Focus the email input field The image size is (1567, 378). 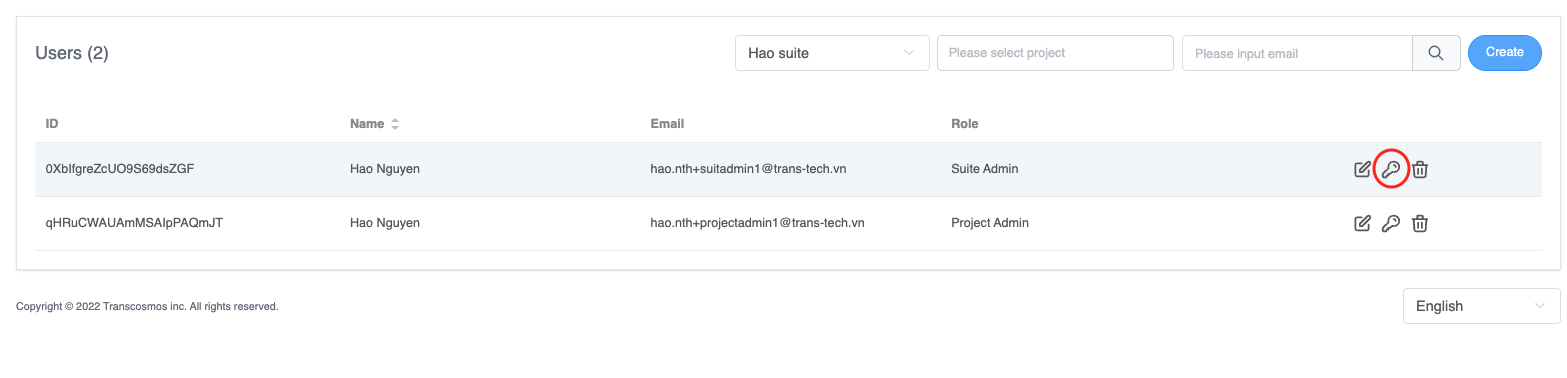pos(1297,53)
